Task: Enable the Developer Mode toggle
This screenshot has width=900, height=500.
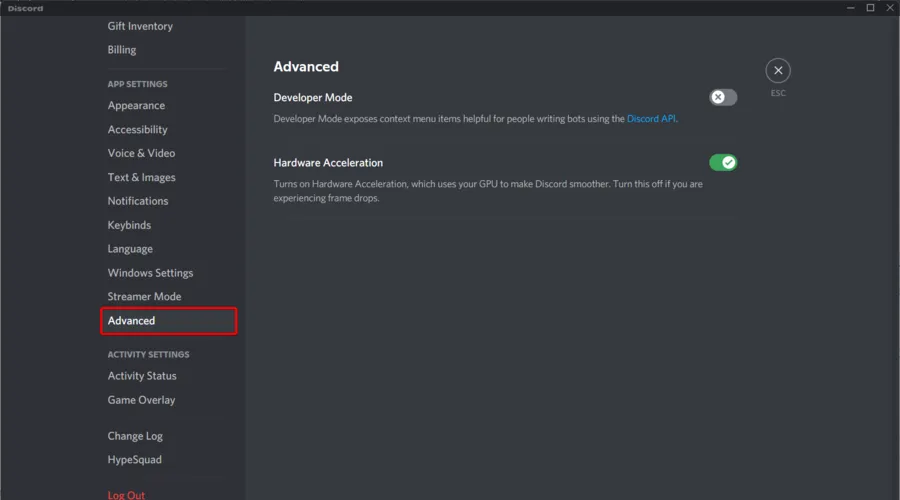Action: [723, 97]
